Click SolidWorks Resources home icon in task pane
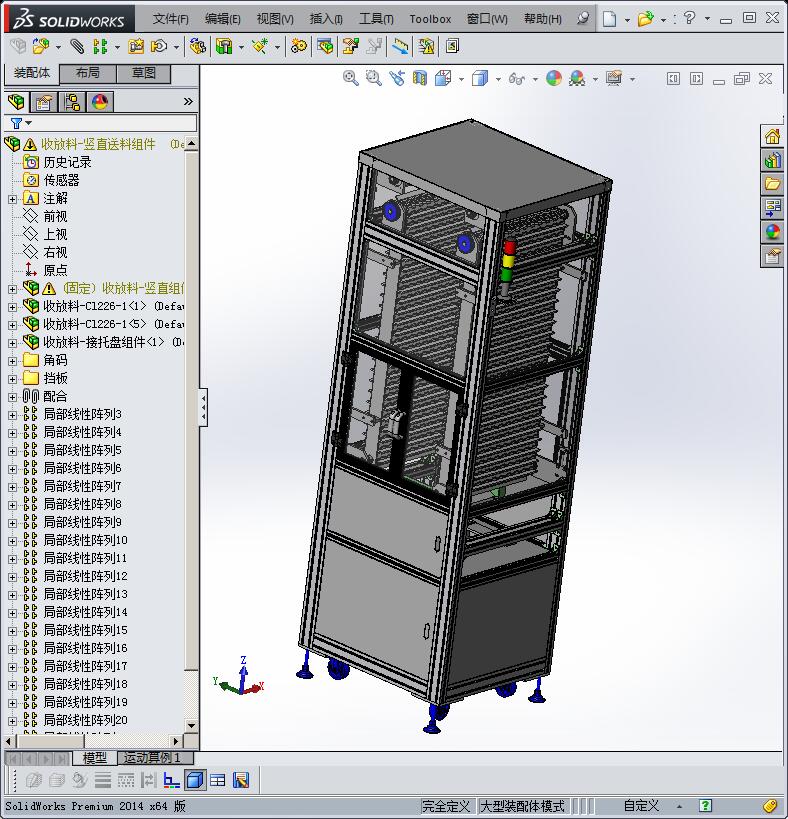788x819 pixels. click(772, 136)
